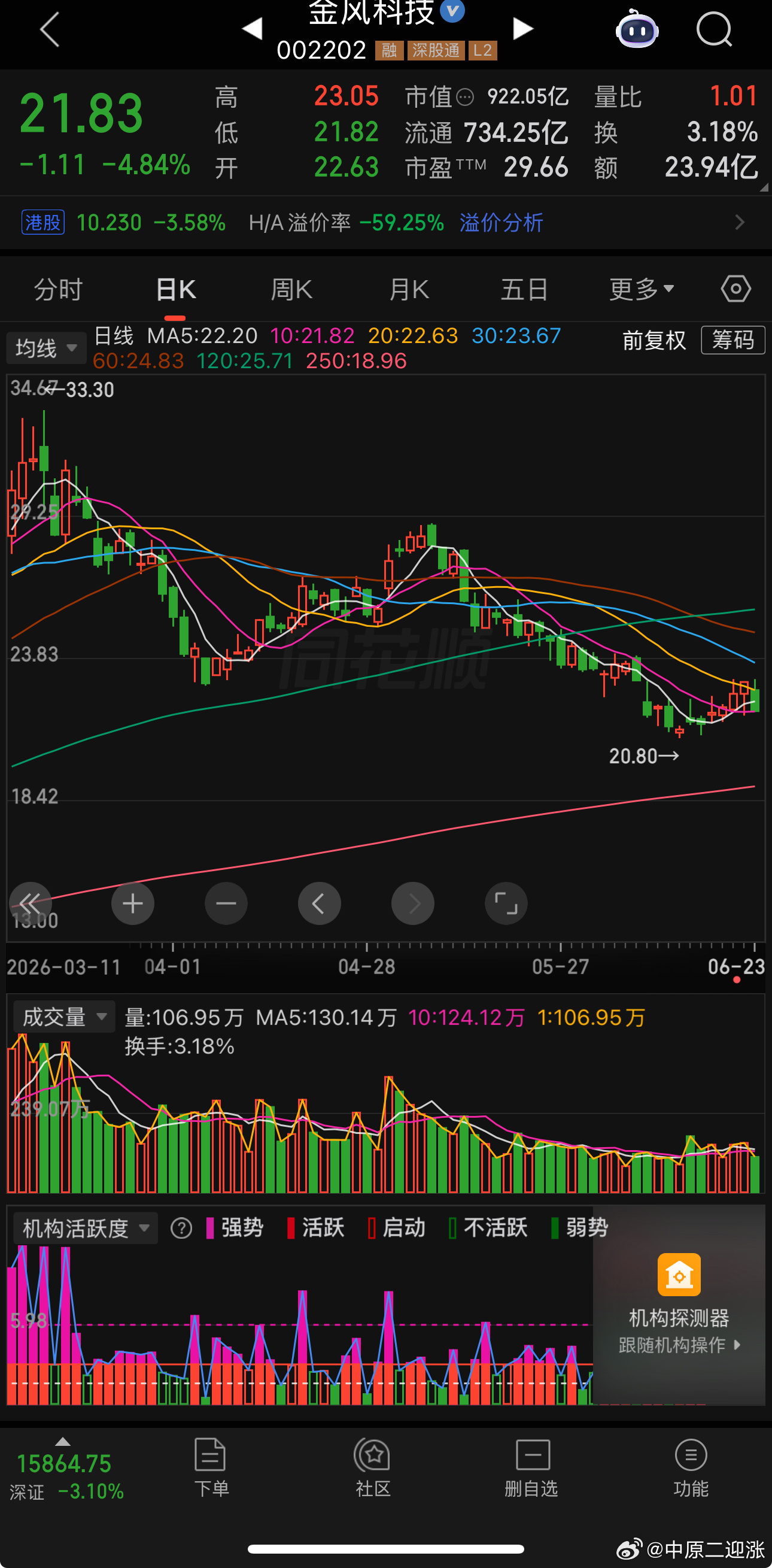
Task: Open the robot AI assistant icon
Action: [x=637, y=29]
